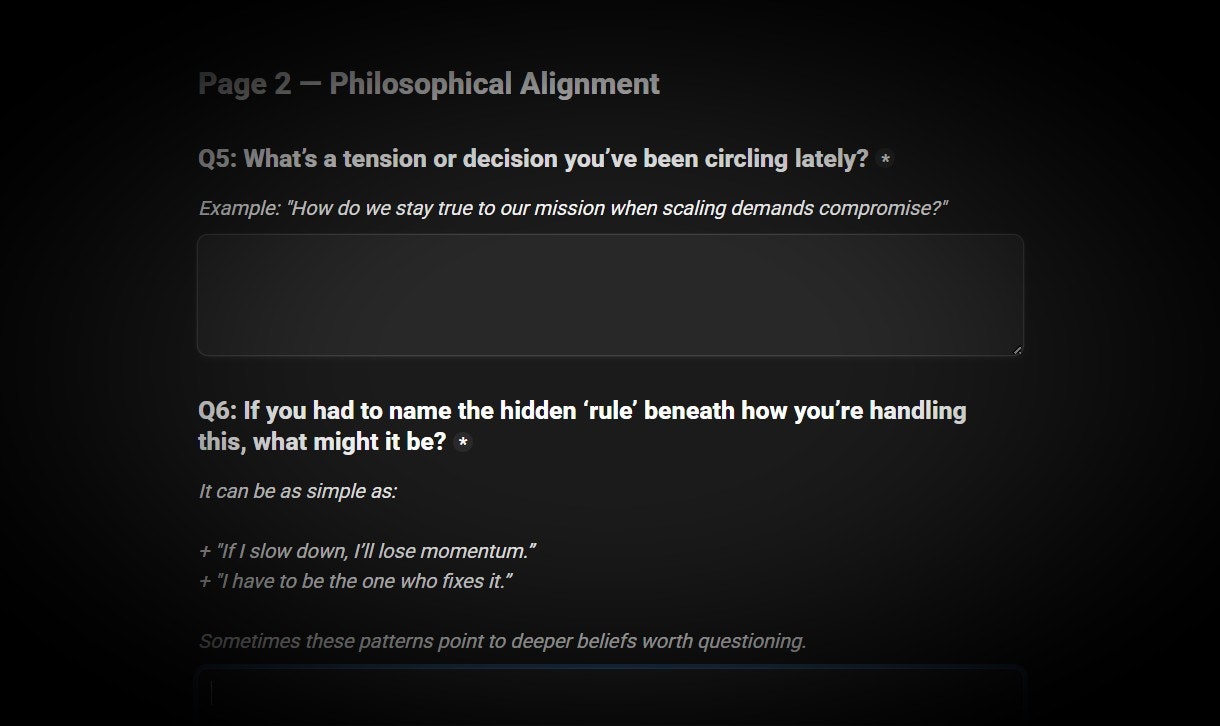Select the Page 2 Philosophical Alignment heading
The image size is (1220, 726).
tap(429, 84)
